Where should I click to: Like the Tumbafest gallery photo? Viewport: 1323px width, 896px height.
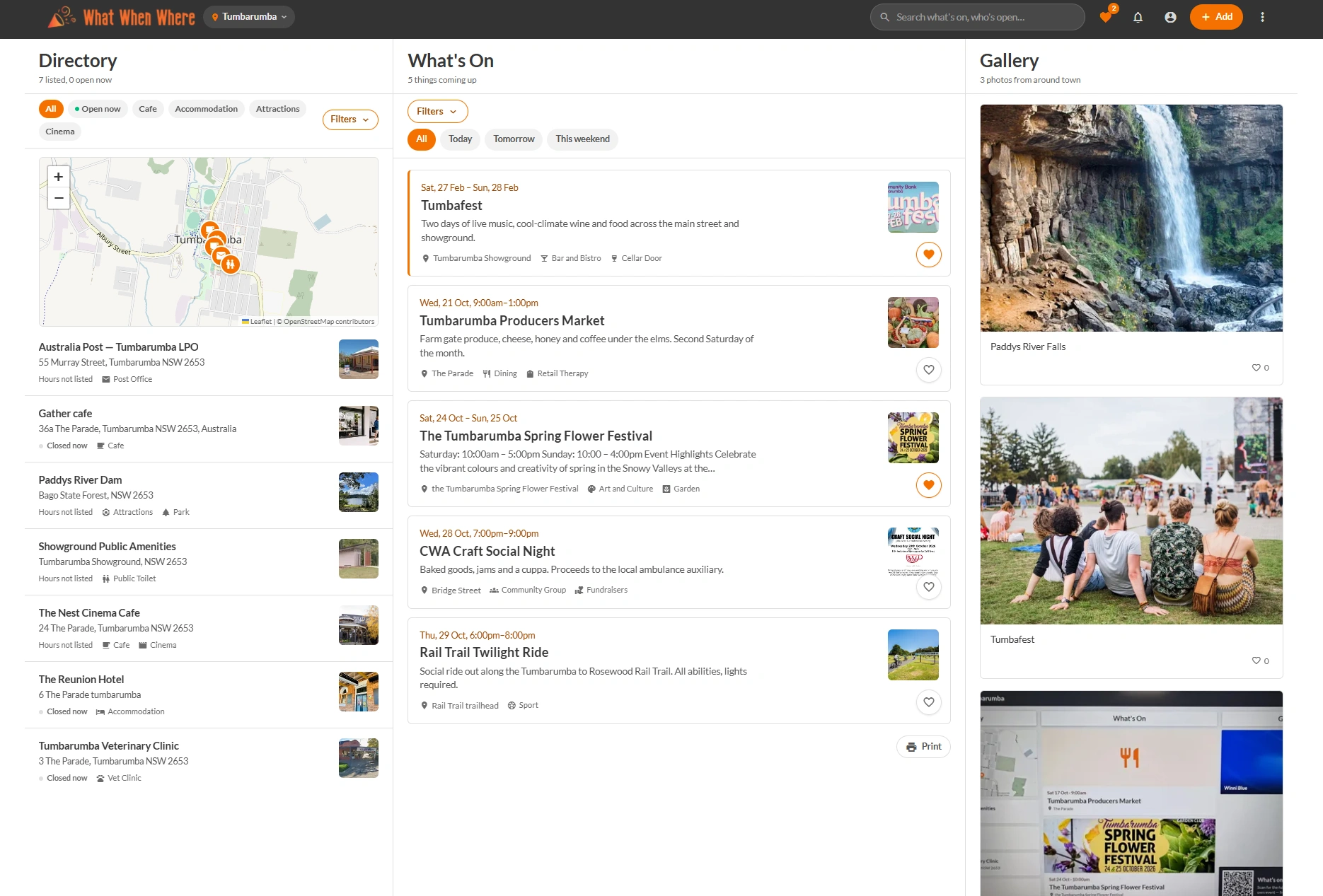coord(1260,661)
